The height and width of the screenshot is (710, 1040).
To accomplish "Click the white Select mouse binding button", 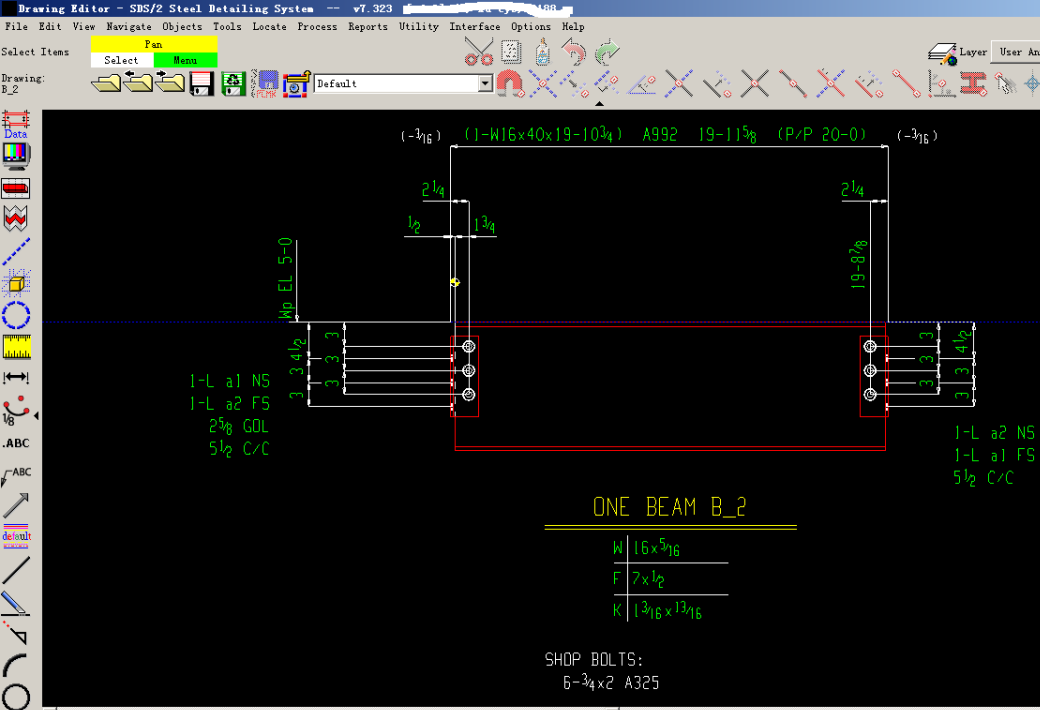I will coord(122,60).
